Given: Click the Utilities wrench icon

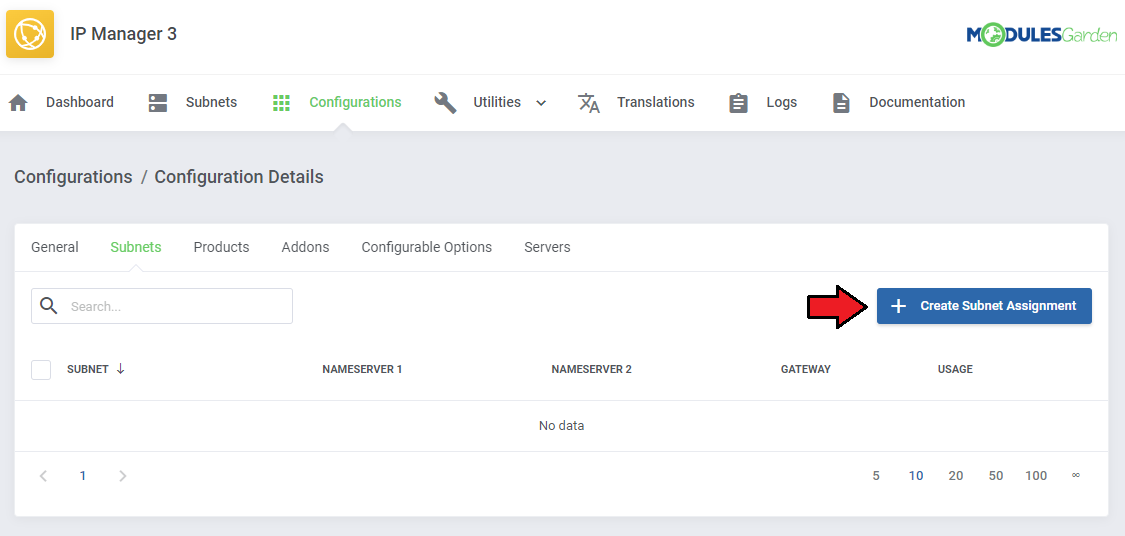Looking at the screenshot, I should [x=446, y=103].
